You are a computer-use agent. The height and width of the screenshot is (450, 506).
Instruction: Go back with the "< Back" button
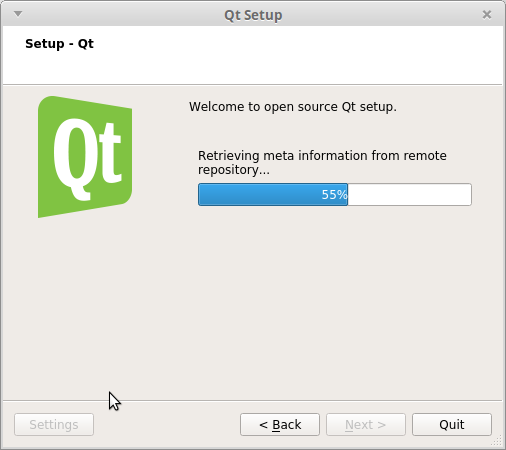click(280, 424)
